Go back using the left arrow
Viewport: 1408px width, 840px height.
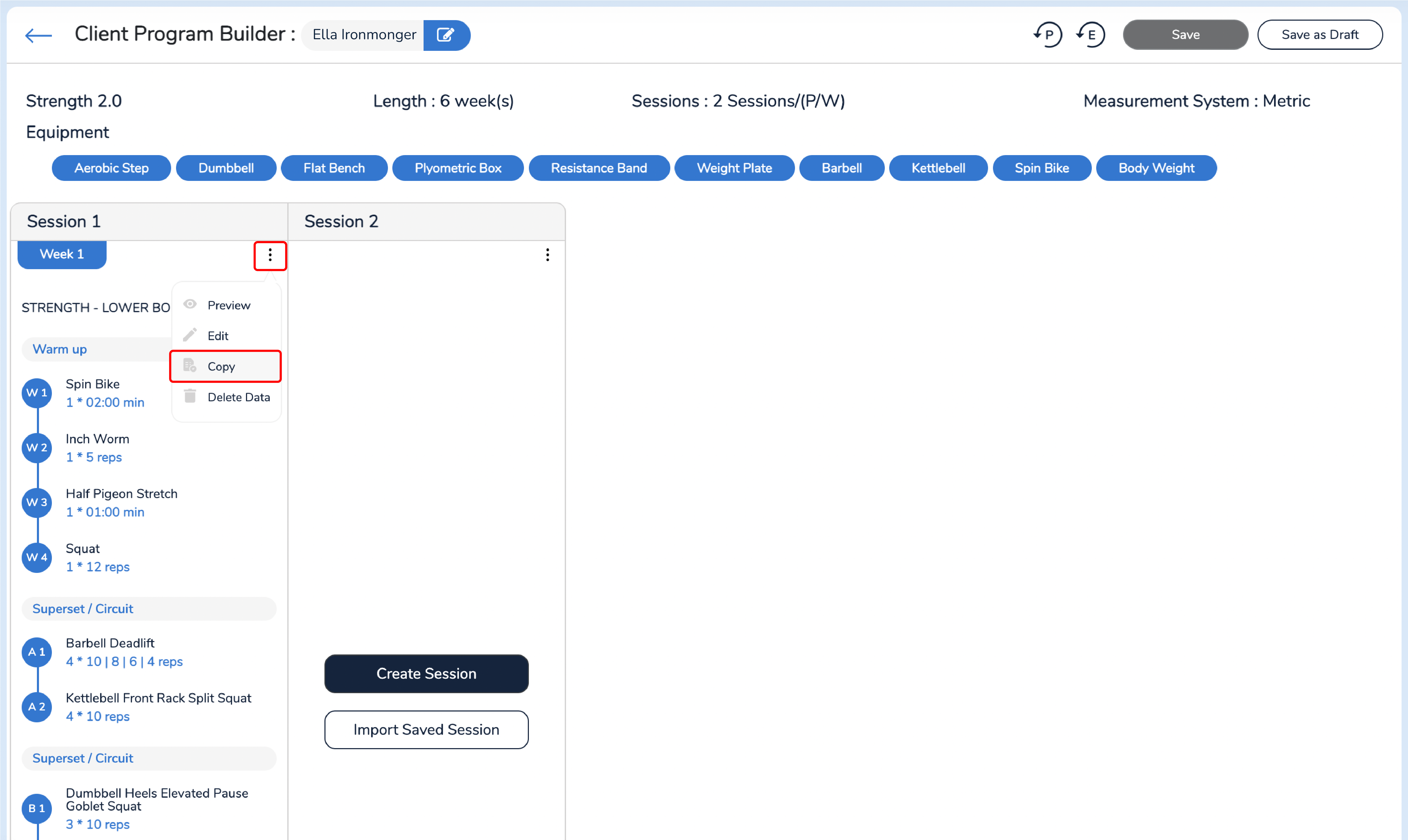(x=38, y=35)
